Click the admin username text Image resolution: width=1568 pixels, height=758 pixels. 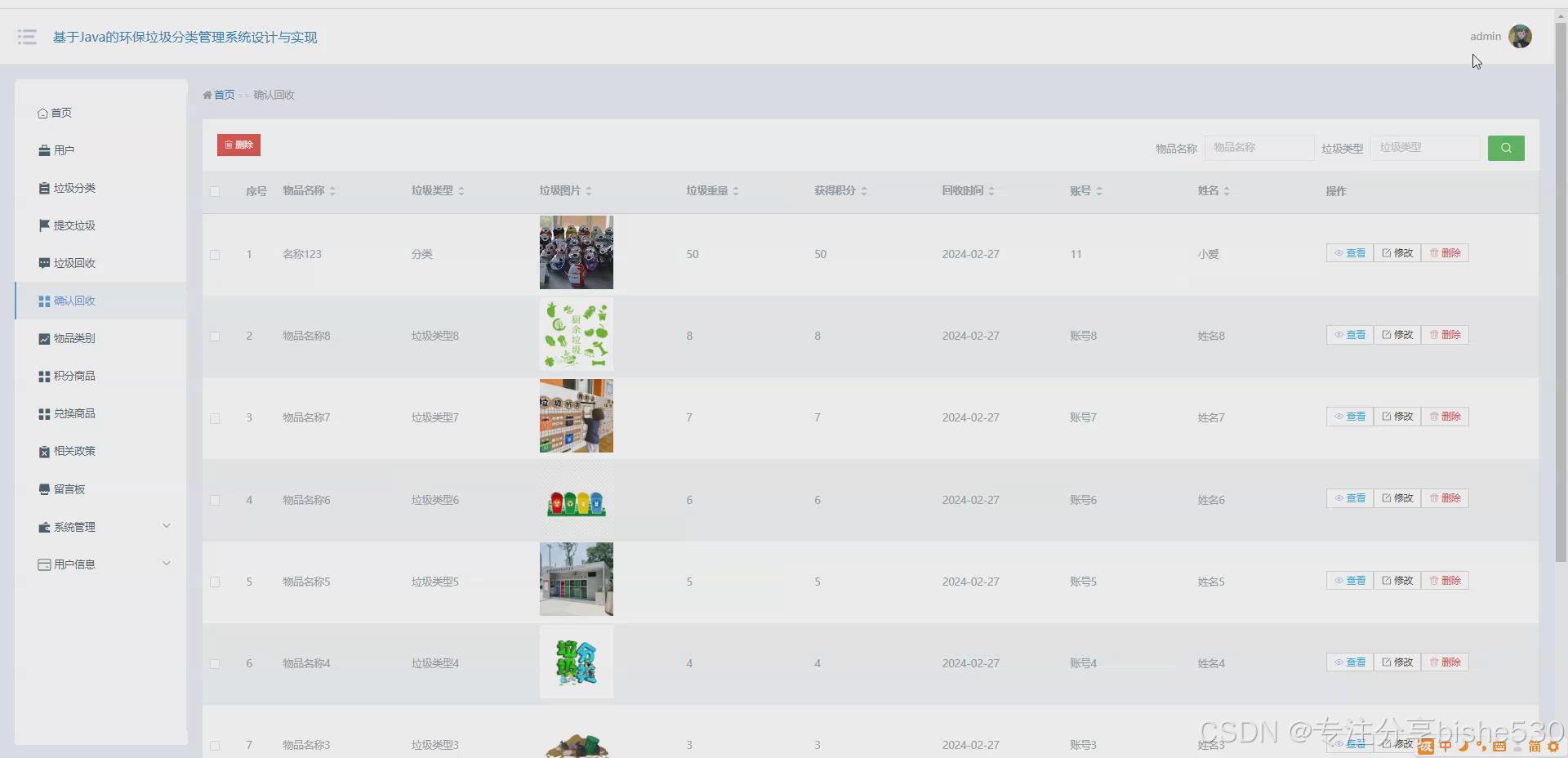click(x=1486, y=36)
